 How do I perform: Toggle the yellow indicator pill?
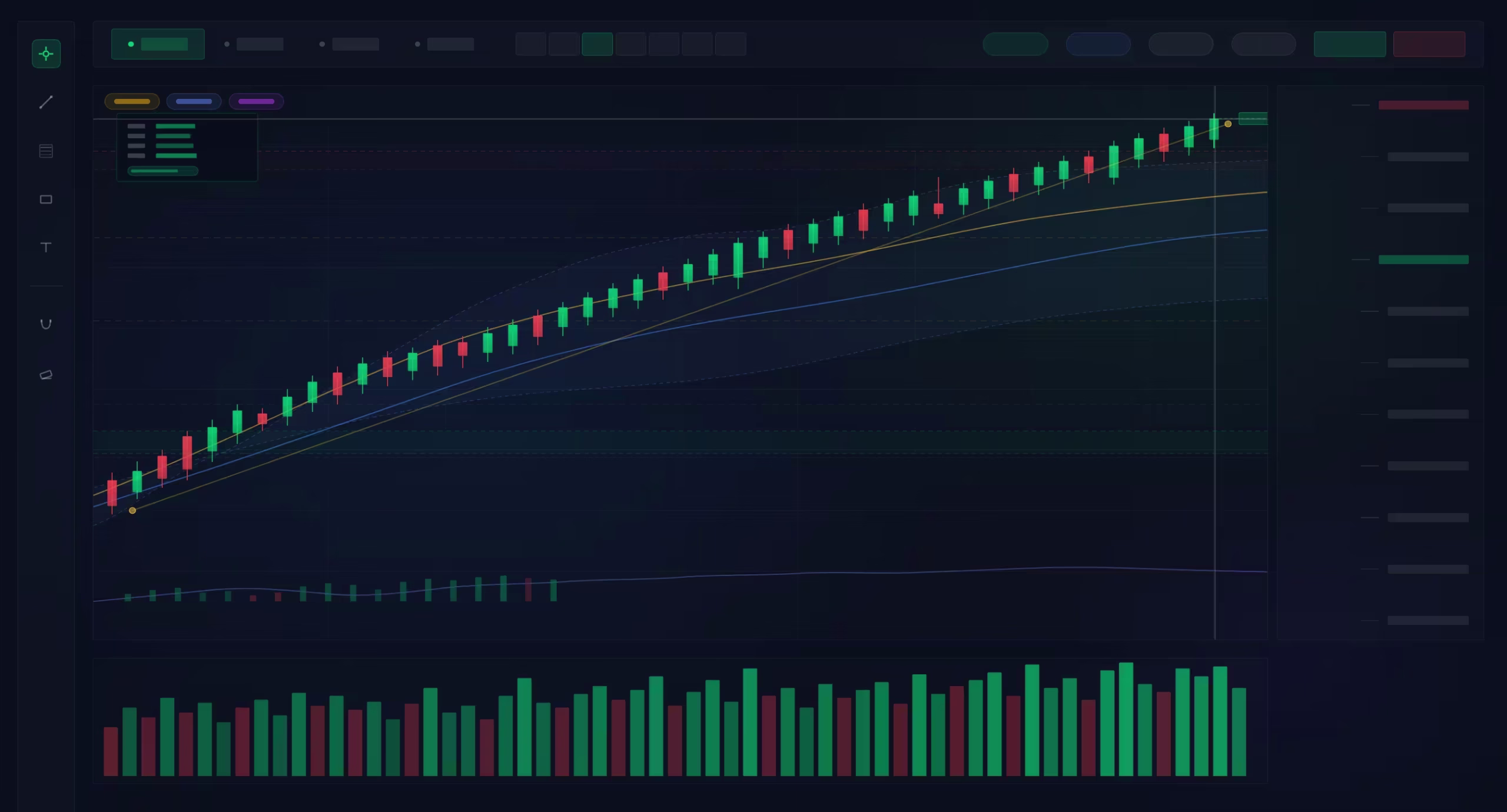(x=132, y=101)
